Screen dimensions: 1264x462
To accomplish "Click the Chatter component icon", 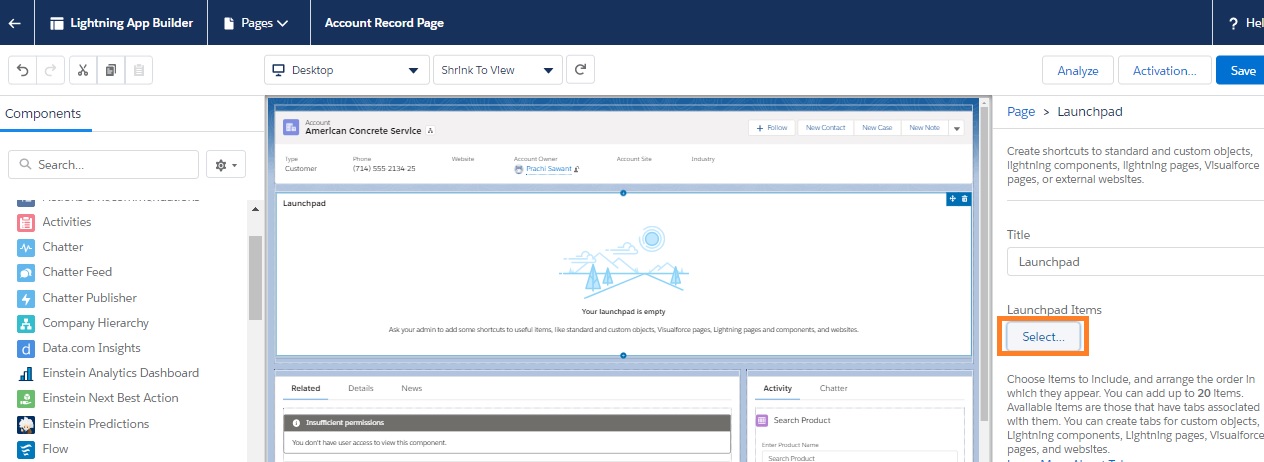I will click(x=26, y=247).
